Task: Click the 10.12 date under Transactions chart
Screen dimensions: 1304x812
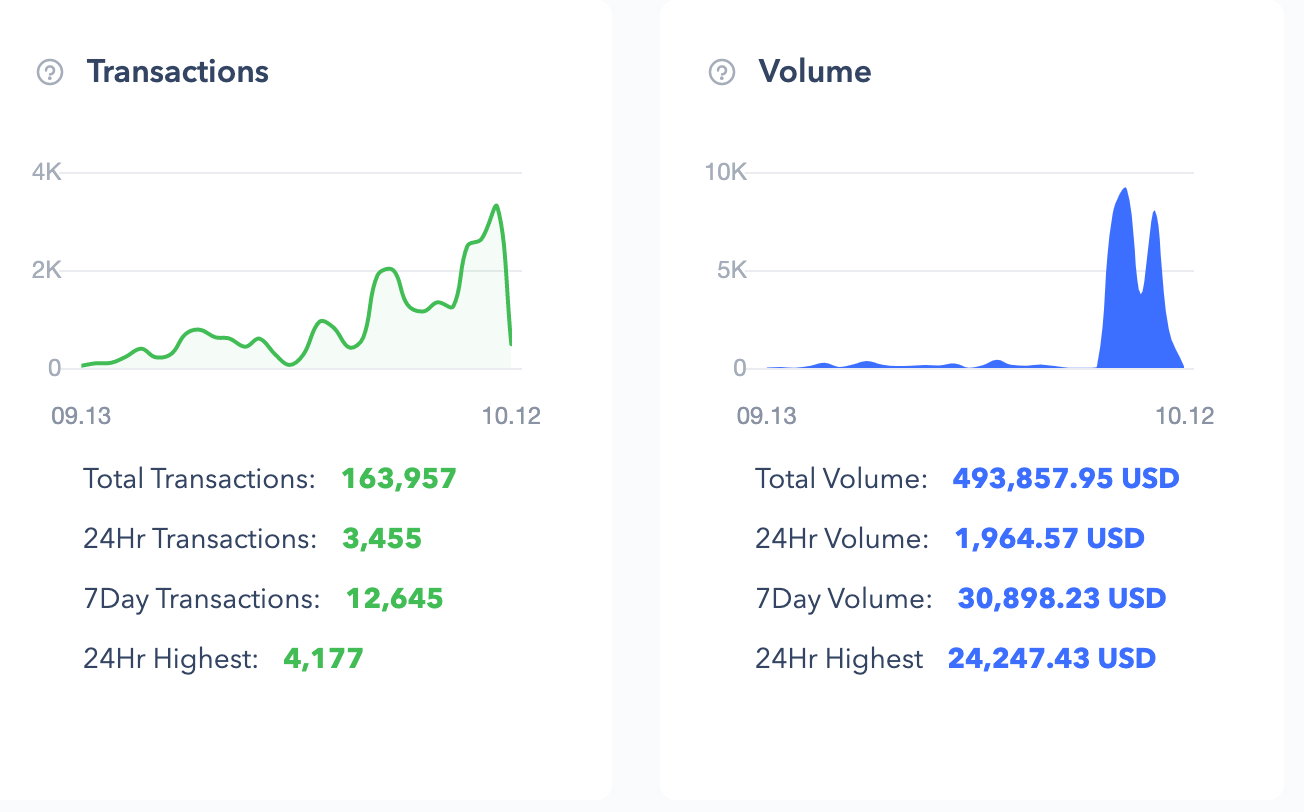Action: point(511,416)
